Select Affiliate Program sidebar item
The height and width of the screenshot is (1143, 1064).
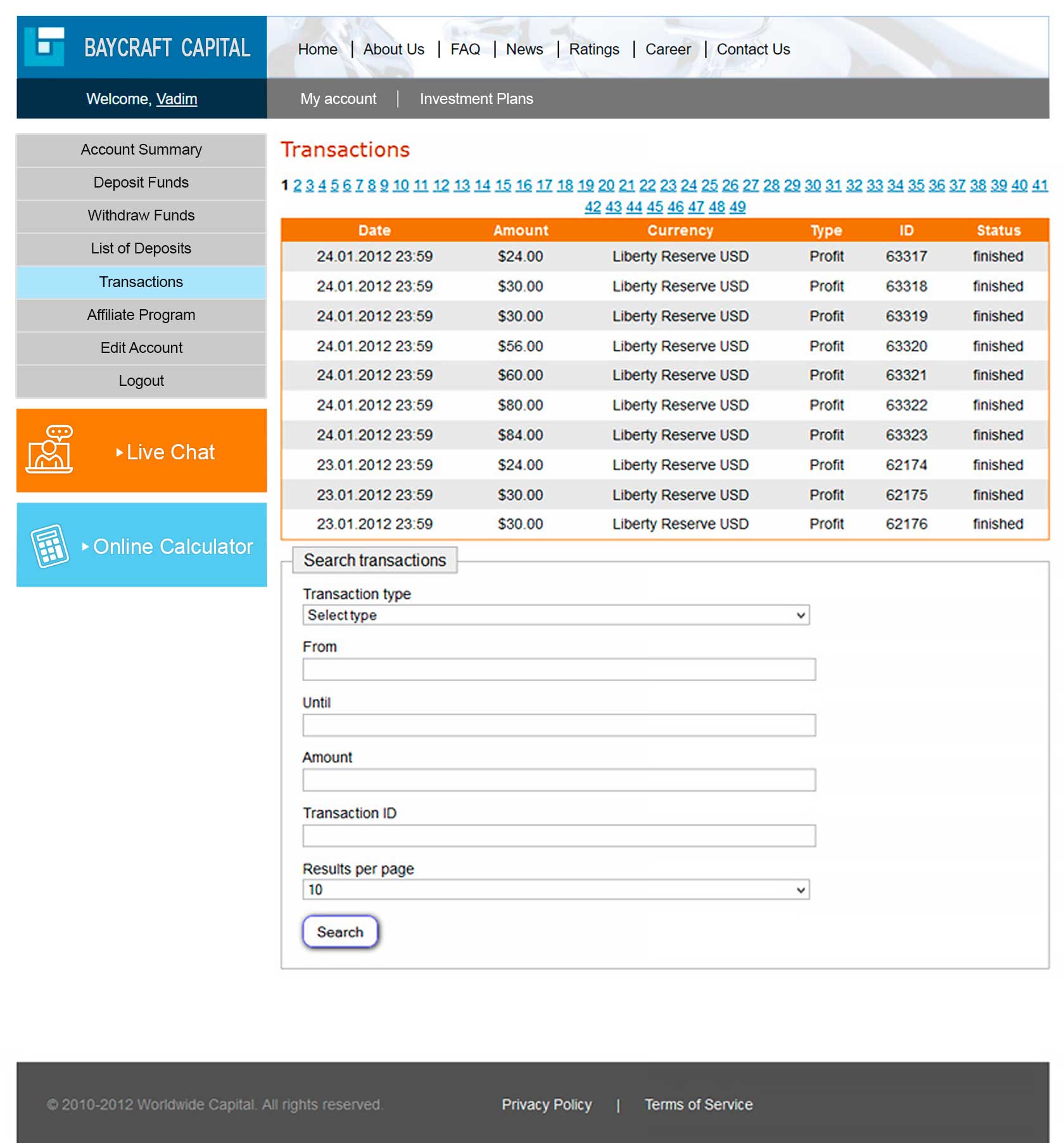[141, 315]
